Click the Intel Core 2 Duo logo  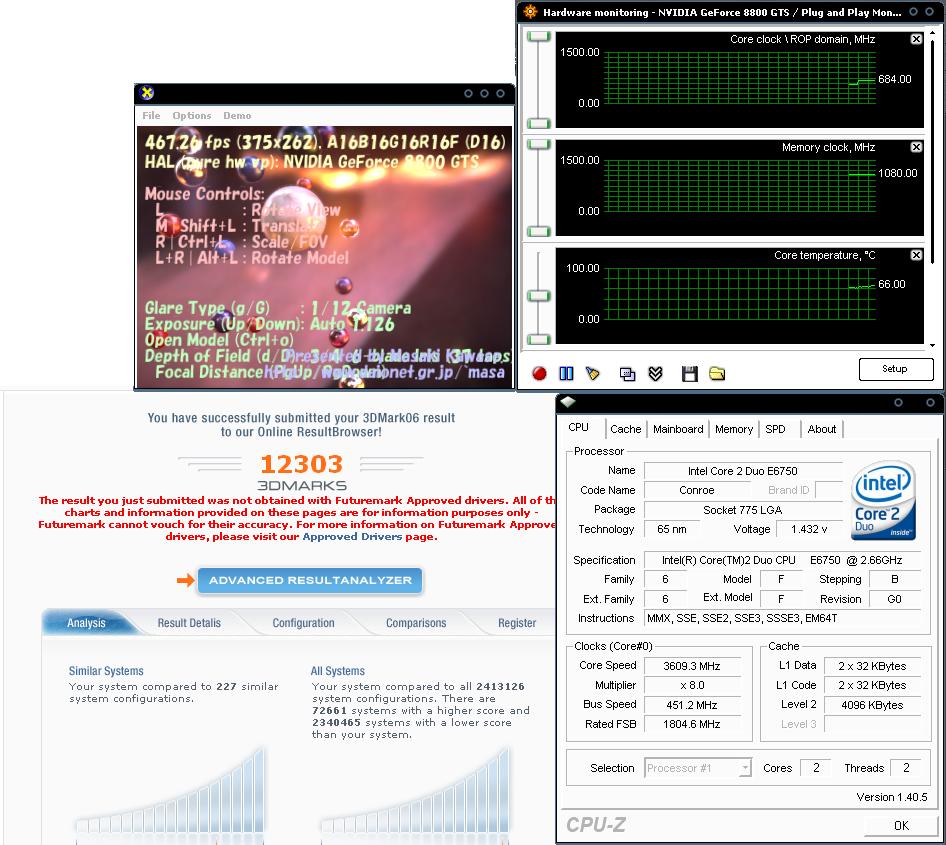[x=884, y=500]
